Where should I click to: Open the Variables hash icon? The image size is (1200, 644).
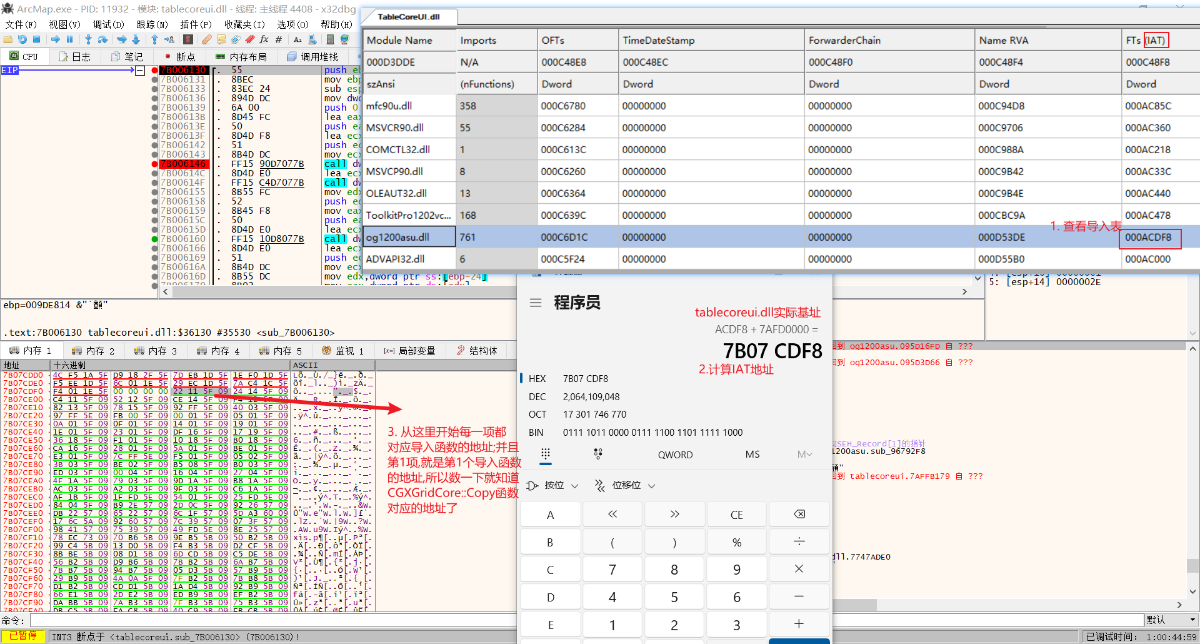click(x=279, y=40)
